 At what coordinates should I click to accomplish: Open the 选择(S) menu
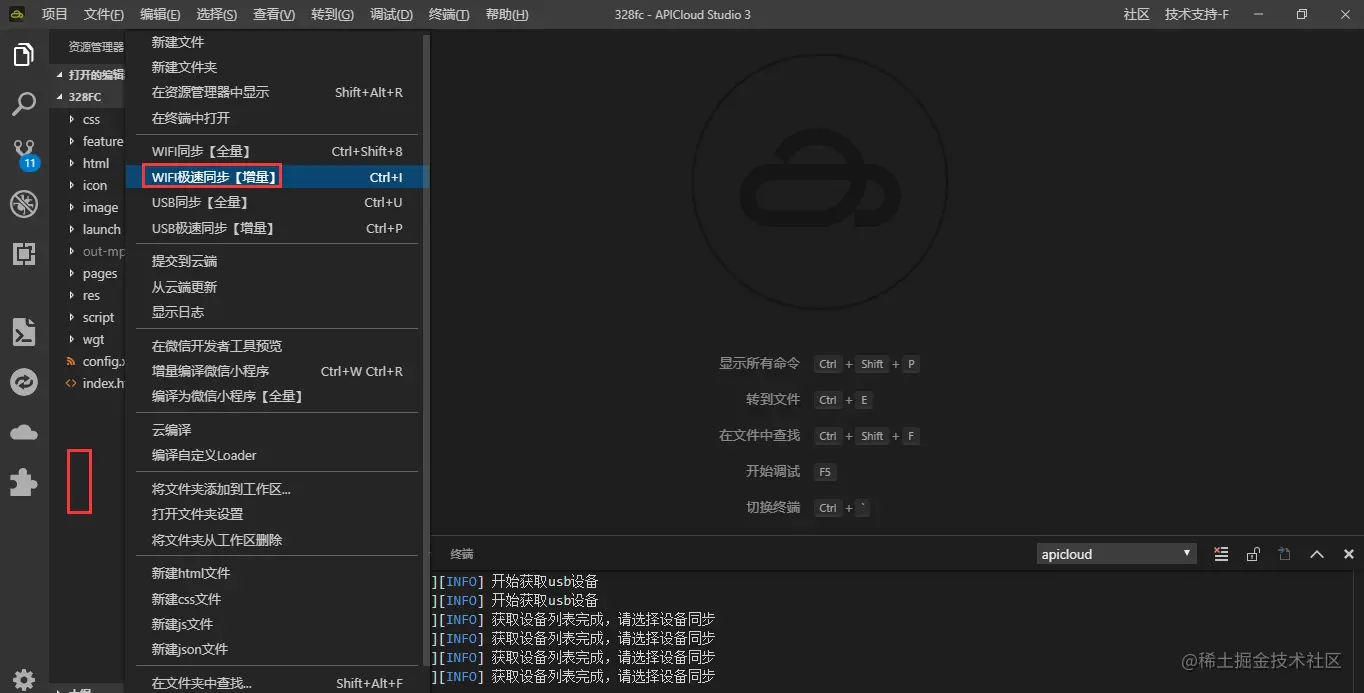coord(217,14)
